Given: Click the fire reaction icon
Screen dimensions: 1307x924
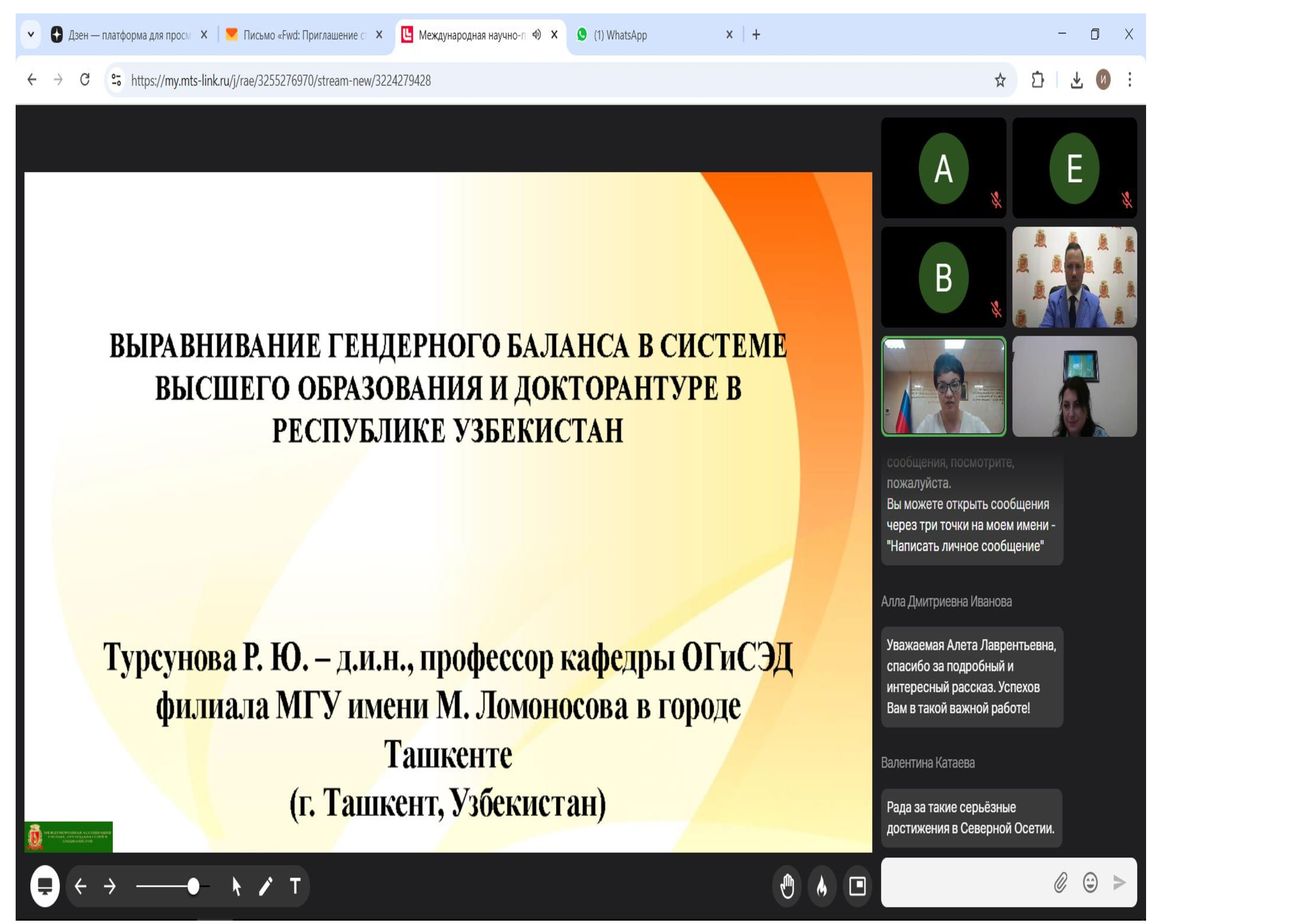Looking at the screenshot, I should 822,886.
